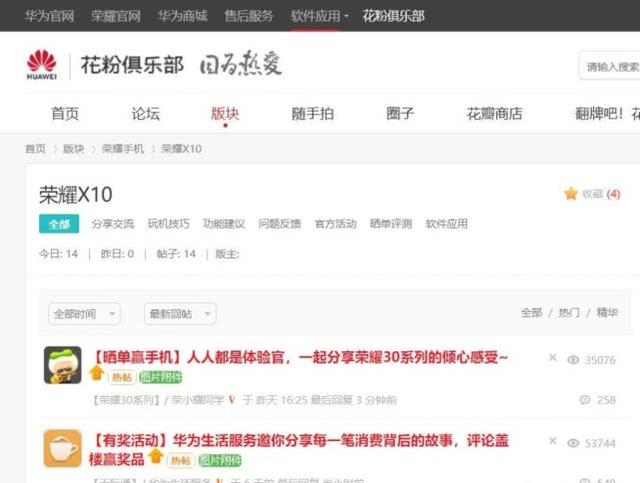Click eye views icon beside 35076
Viewport: 640px width, 483px height.
[x=573, y=360]
